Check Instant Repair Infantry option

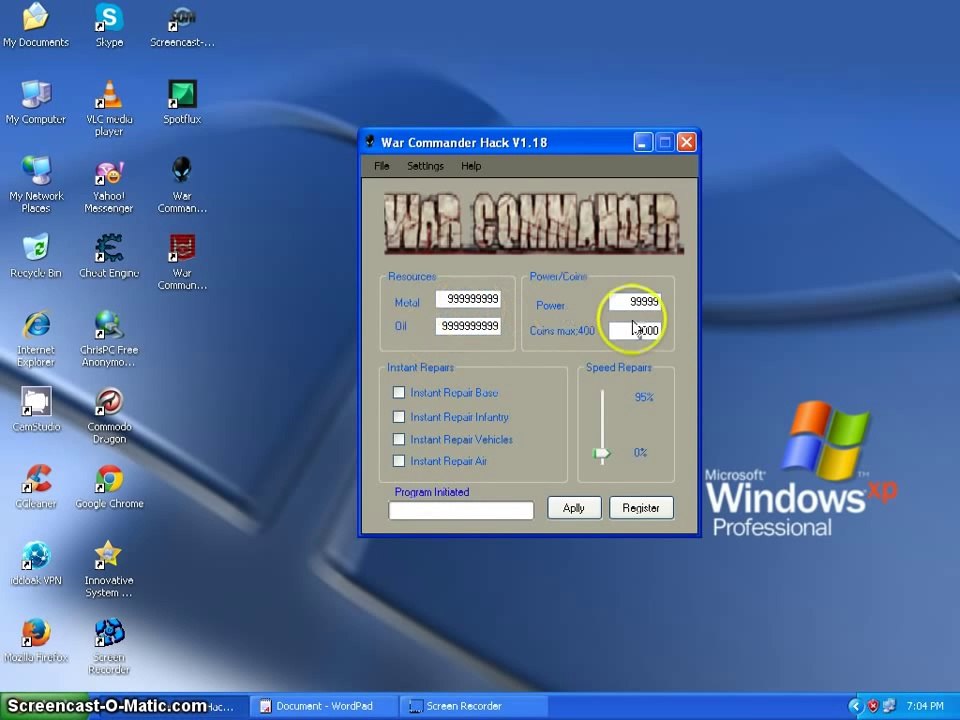tap(399, 417)
